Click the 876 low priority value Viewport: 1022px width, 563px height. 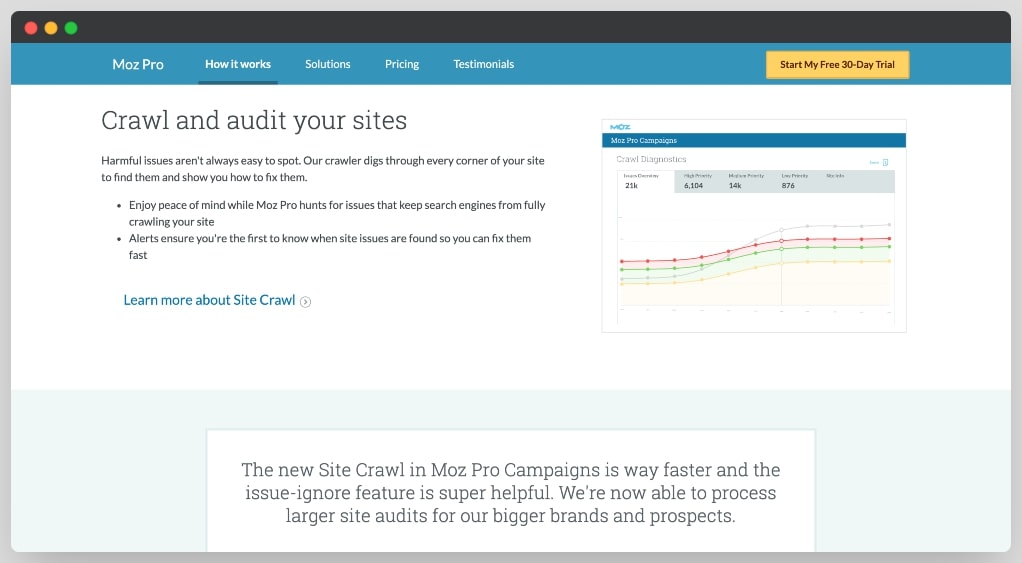click(788, 186)
